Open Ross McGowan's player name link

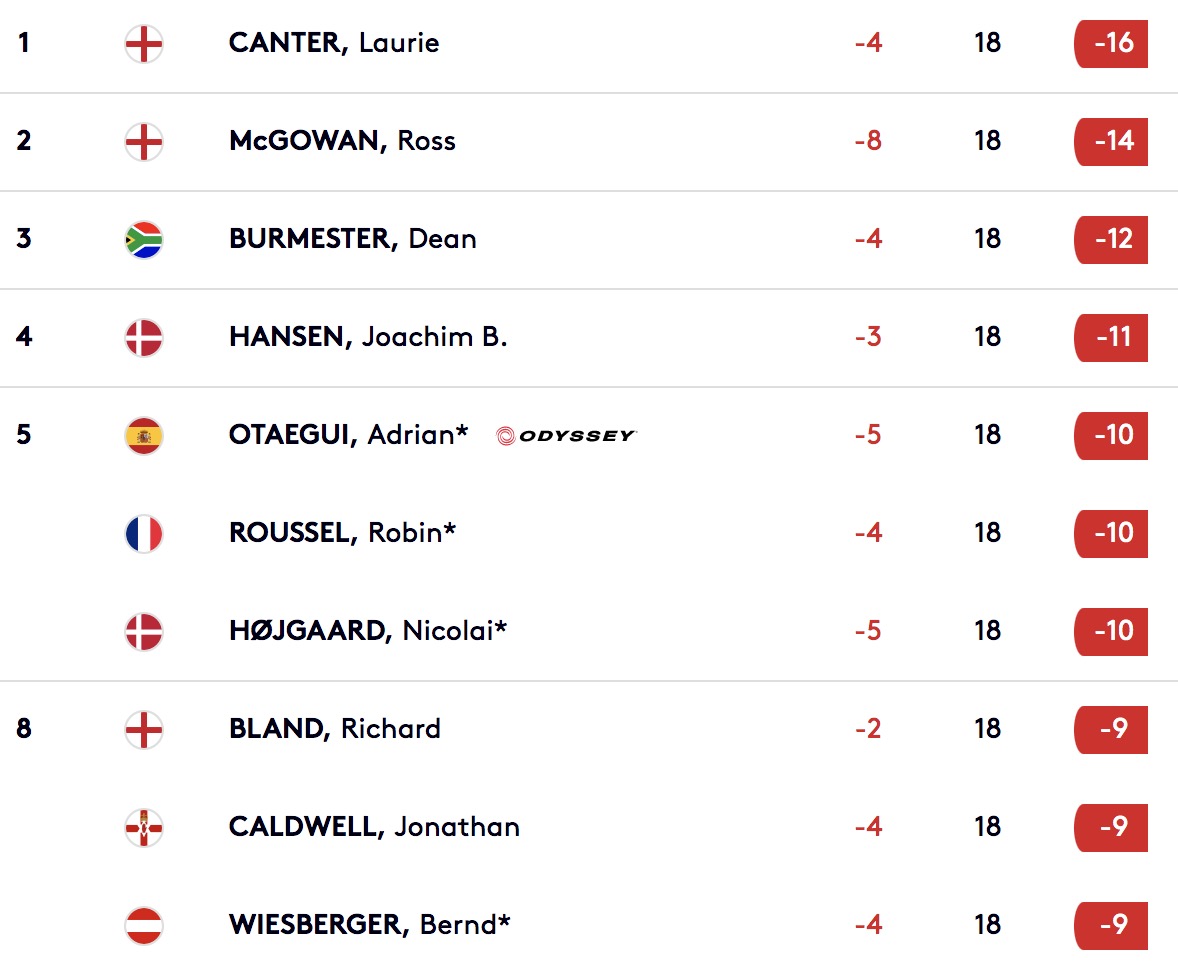(342, 141)
